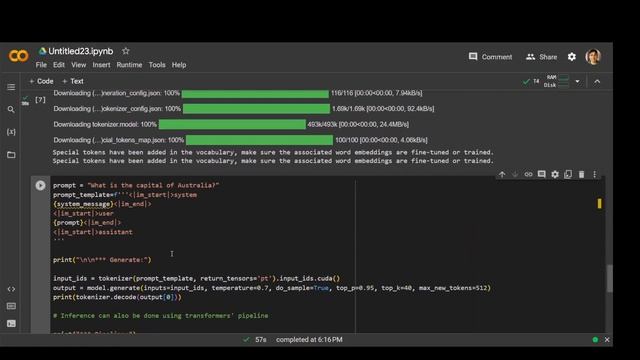This screenshot has width=640, height=360.
Task: Click the notebook title Untitled23.ipynb
Action: pos(80,51)
